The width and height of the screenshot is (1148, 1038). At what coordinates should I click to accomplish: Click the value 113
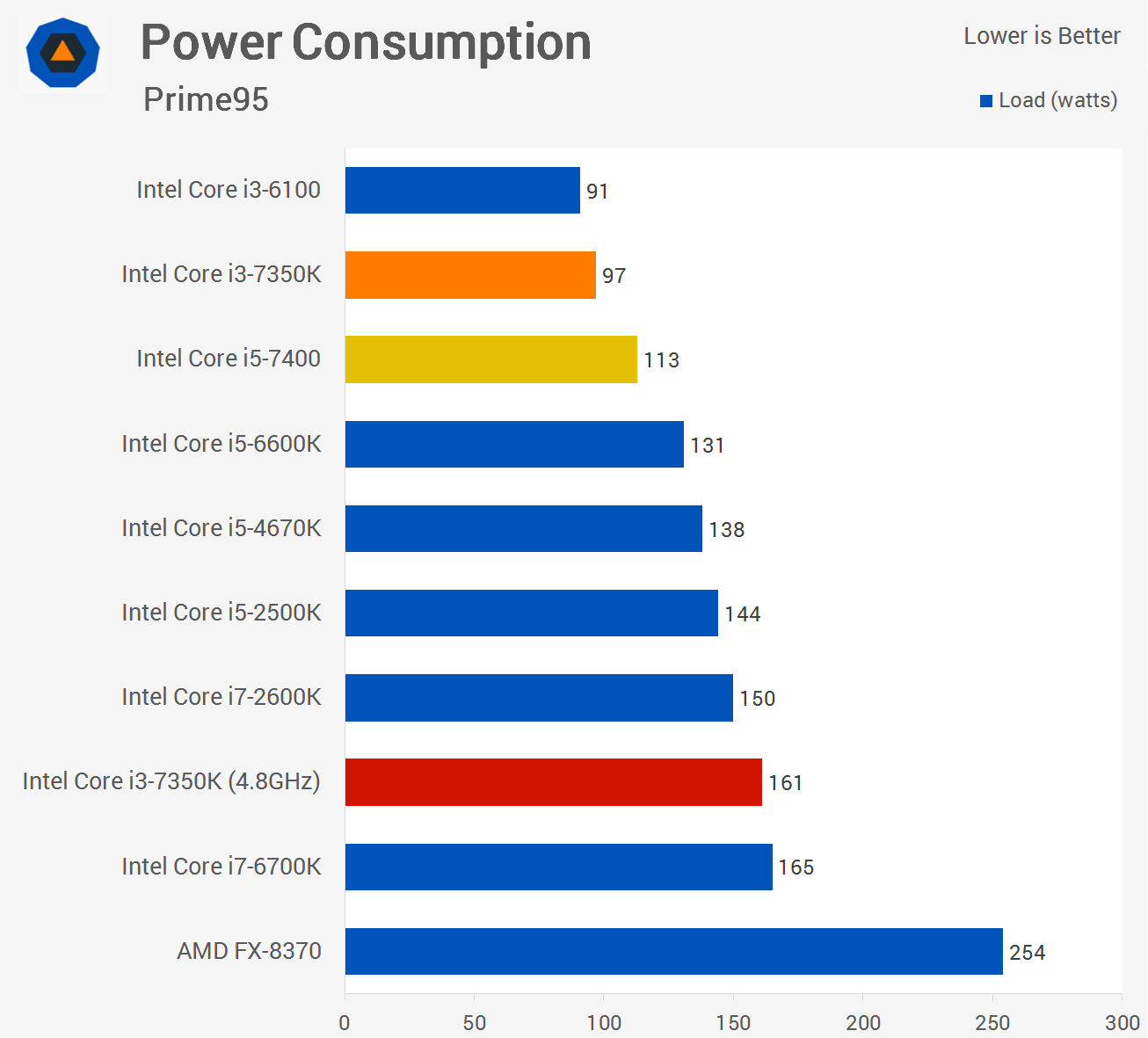662,360
